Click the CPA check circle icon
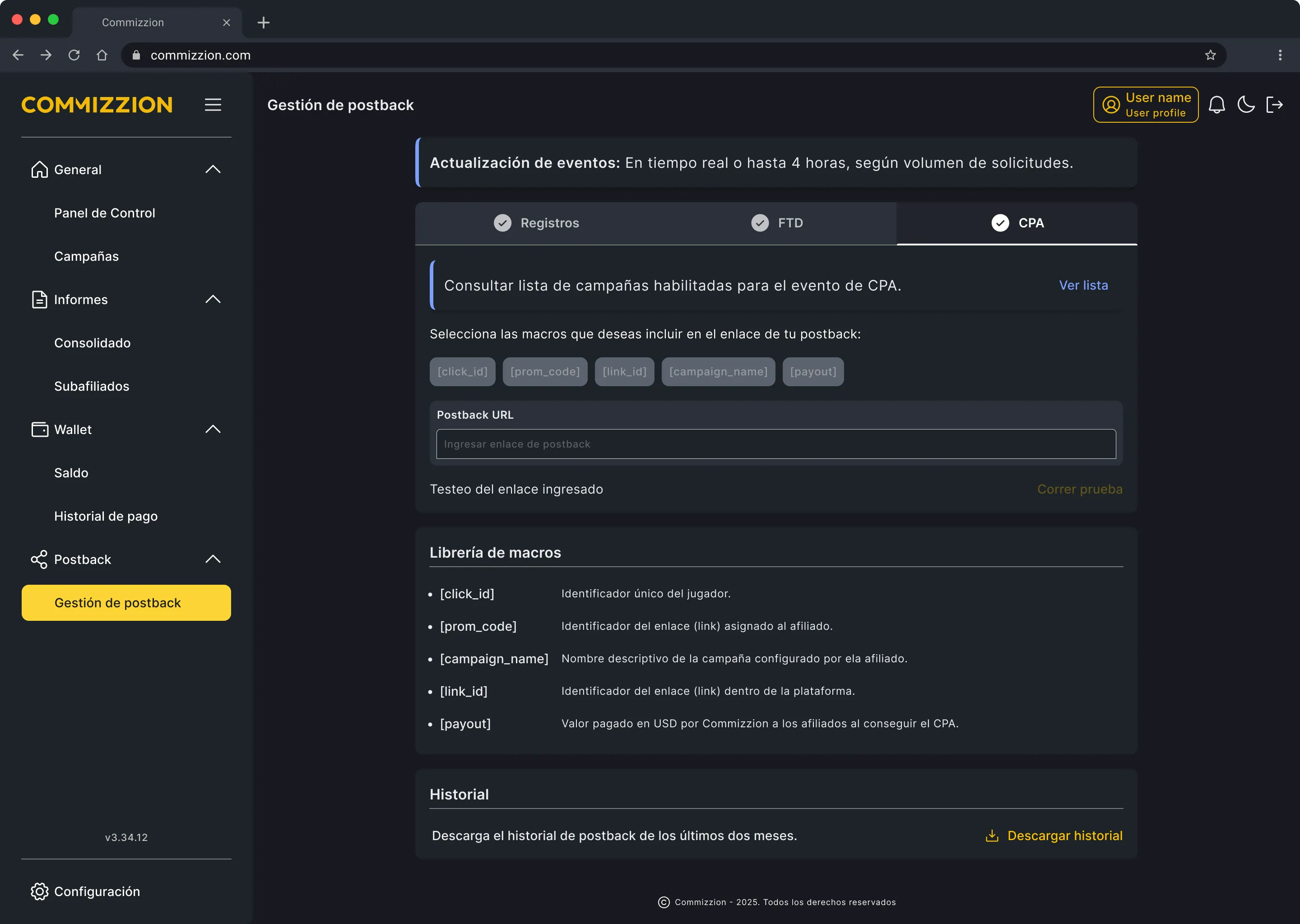The width and height of the screenshot is (1300, 924). pyautogui.click(x=1000, y=223)
